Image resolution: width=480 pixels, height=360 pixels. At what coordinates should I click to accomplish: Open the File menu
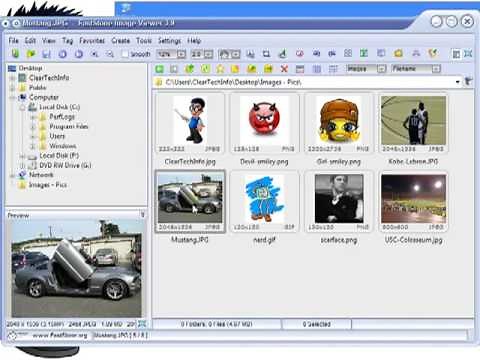(x=13, y=41)
